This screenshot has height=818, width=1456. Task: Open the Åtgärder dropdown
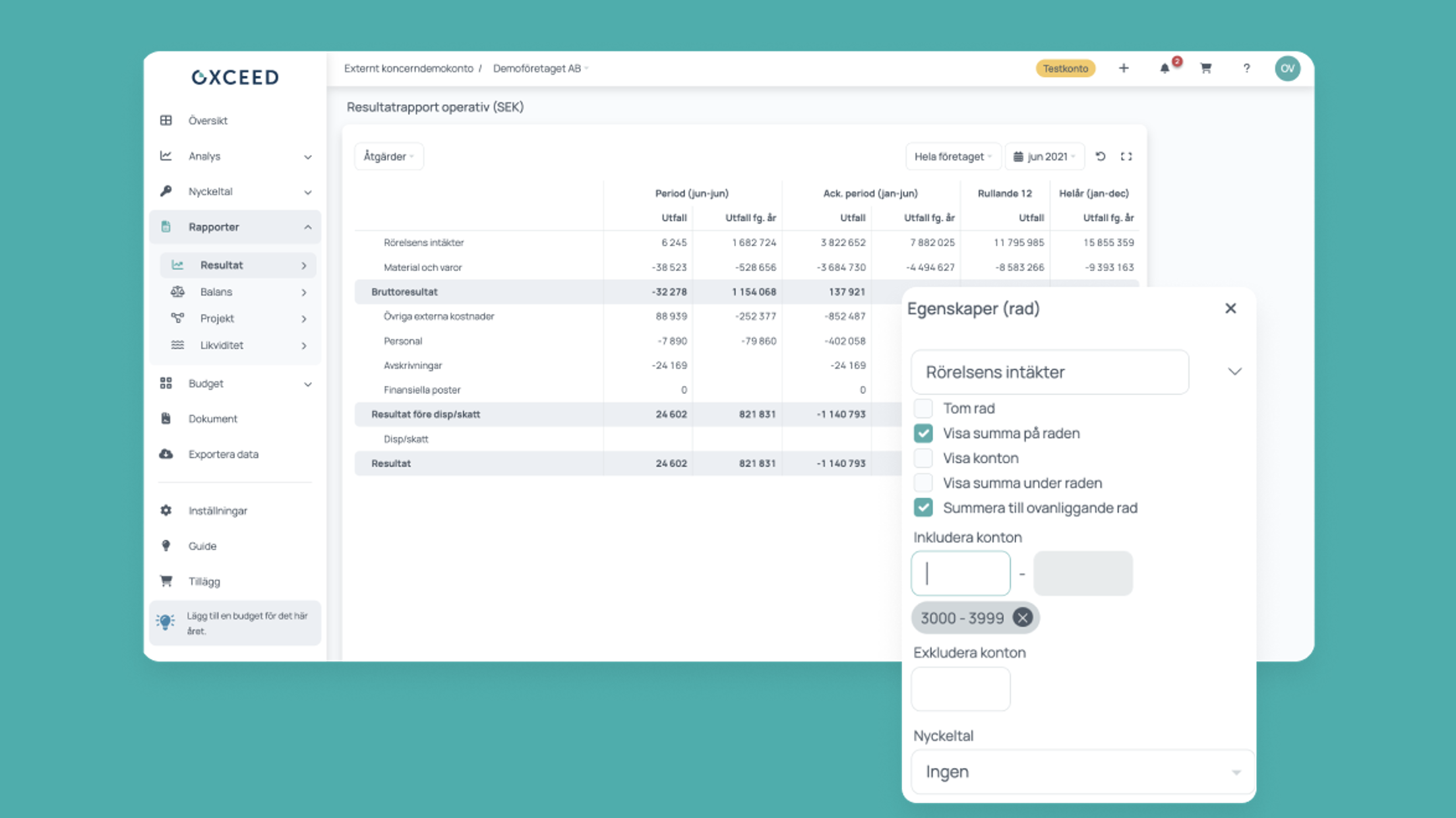pos(388,156)
